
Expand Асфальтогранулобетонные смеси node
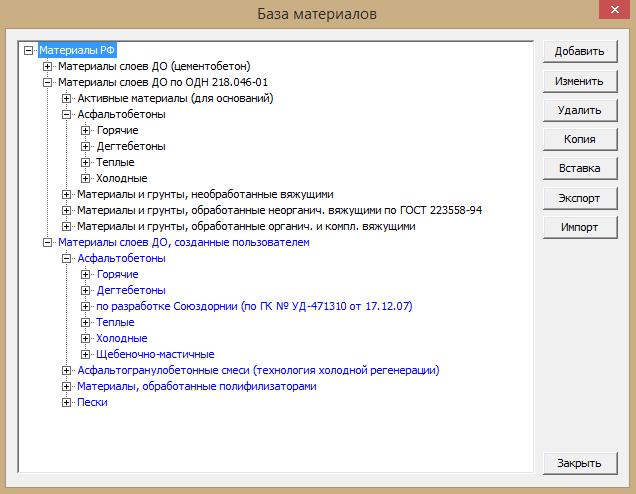point(66,370)
